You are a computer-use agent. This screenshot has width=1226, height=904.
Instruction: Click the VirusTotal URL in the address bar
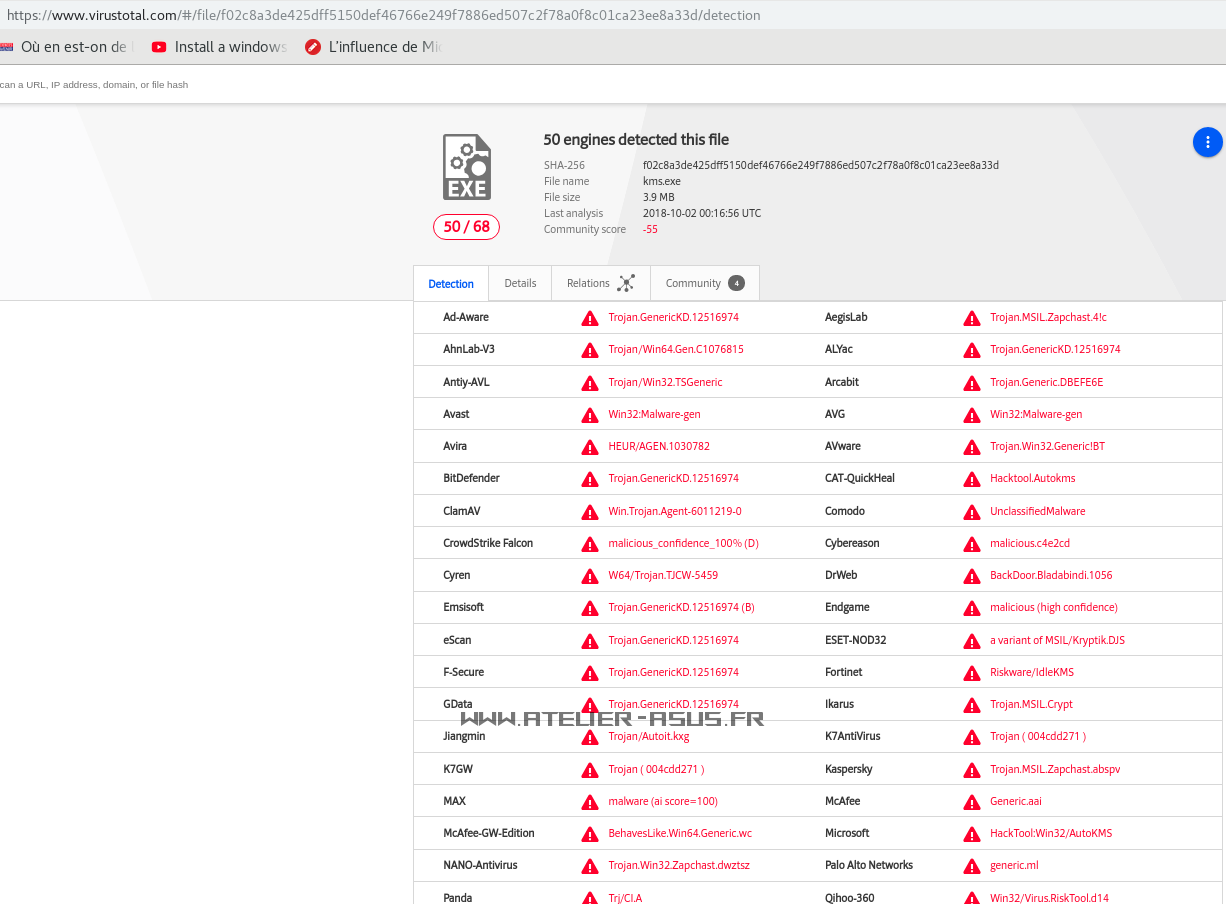click(383, 15)
